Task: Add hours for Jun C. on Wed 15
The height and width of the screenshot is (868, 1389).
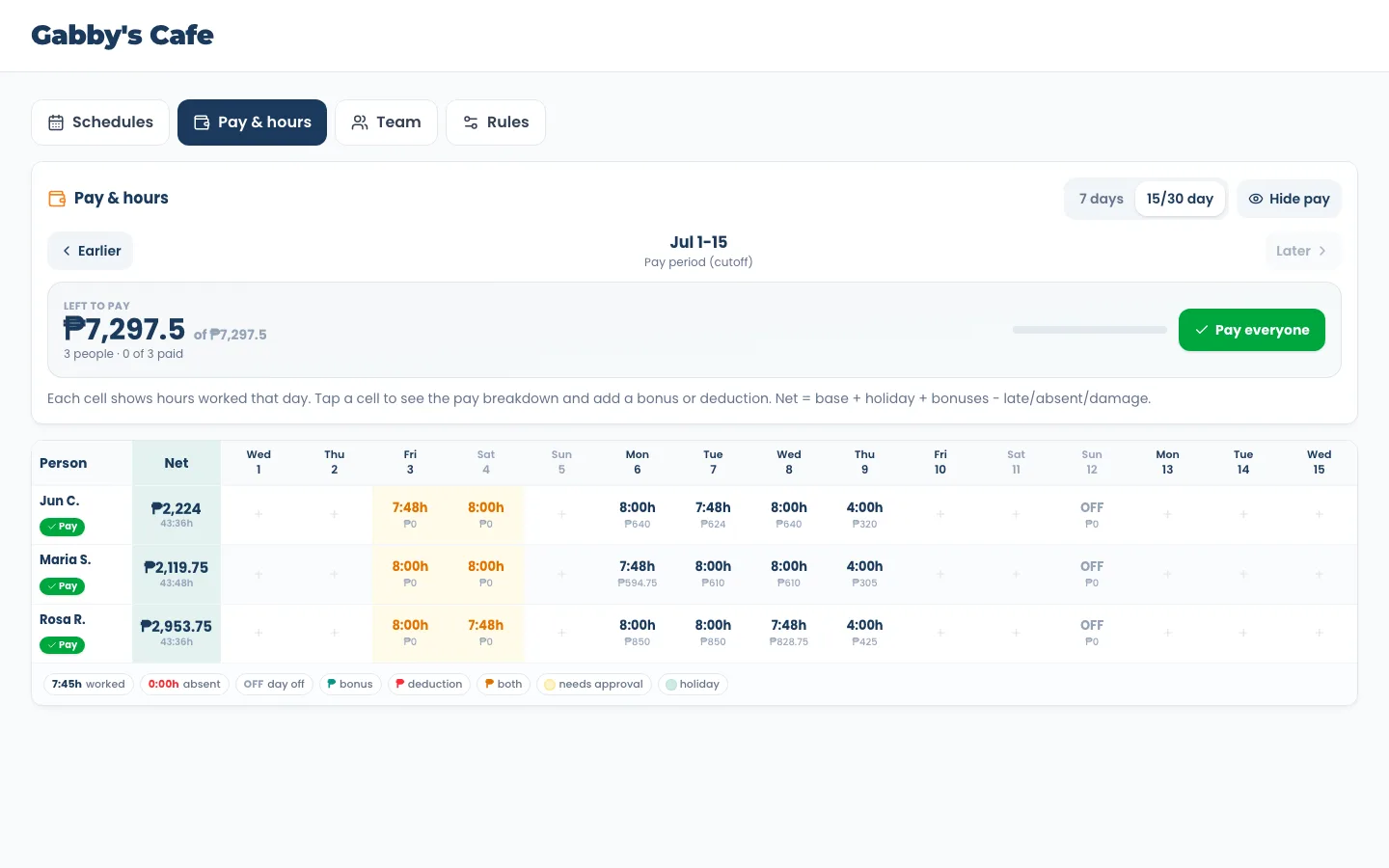Action: 1319,515
